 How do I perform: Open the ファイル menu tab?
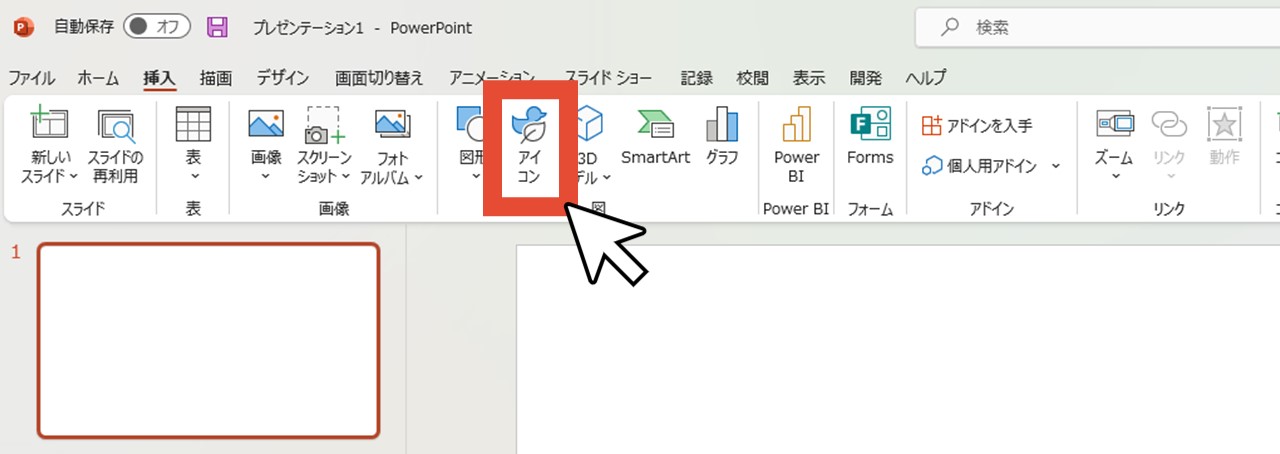coord(31,78)
